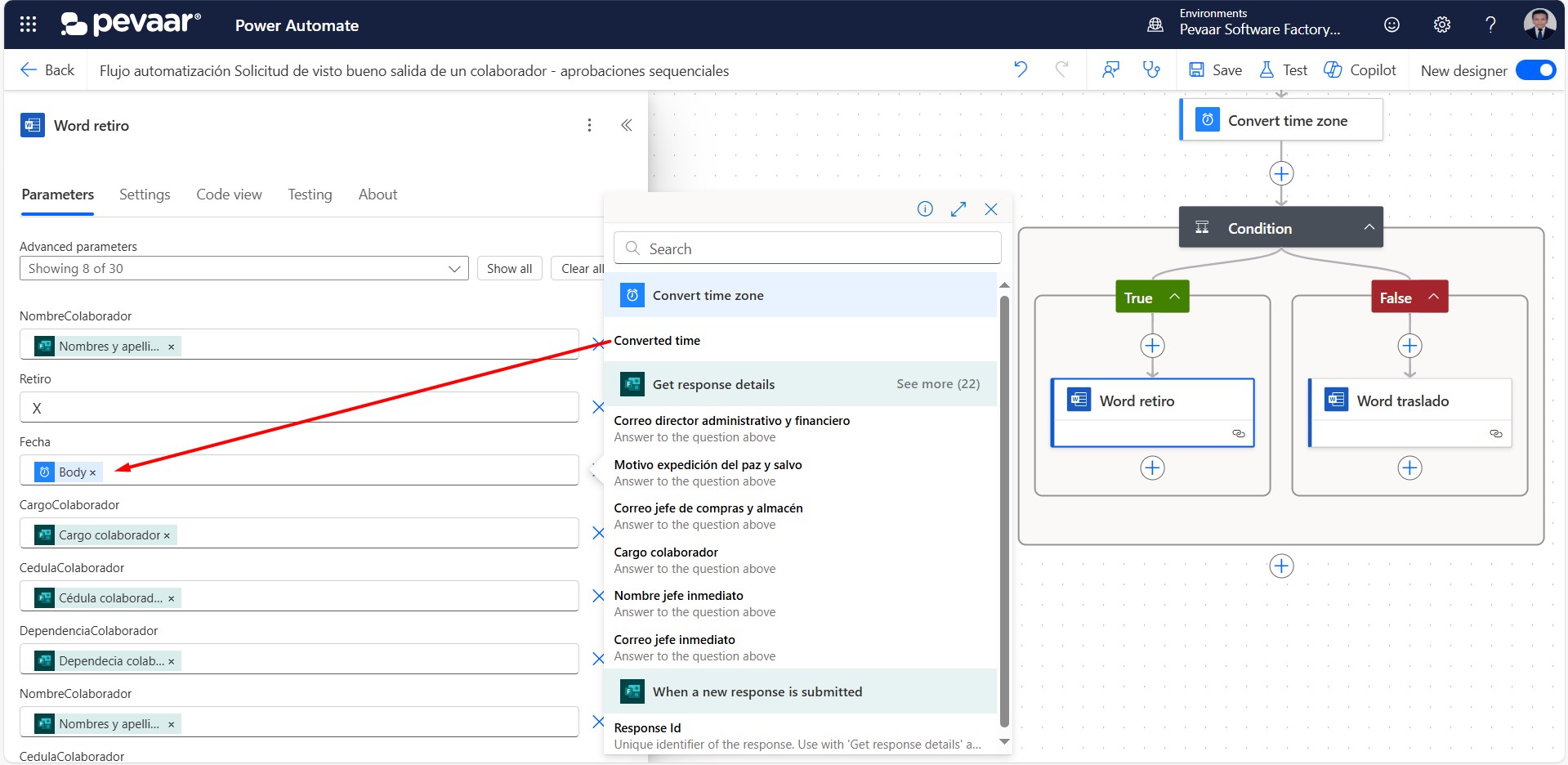Expand 'See more (22)' for Get response details
Screen dimensions: 1568x765
pos(938,384)
